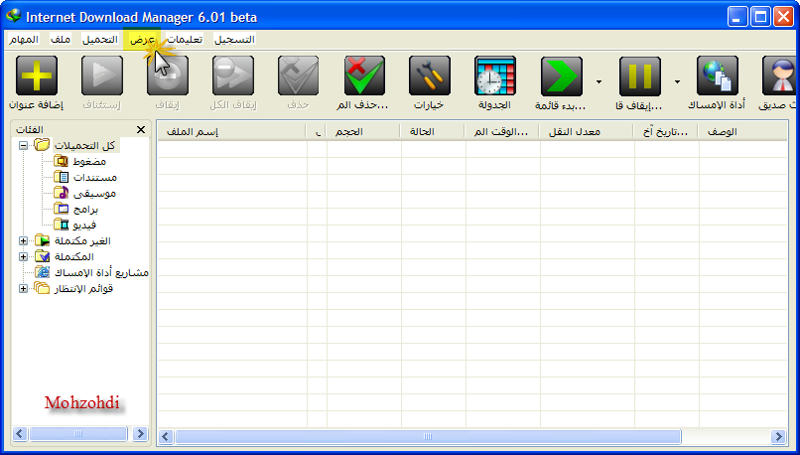Select the قوائم الانتظار (Queues) category

pyautogui.click(x=84, y=289)
